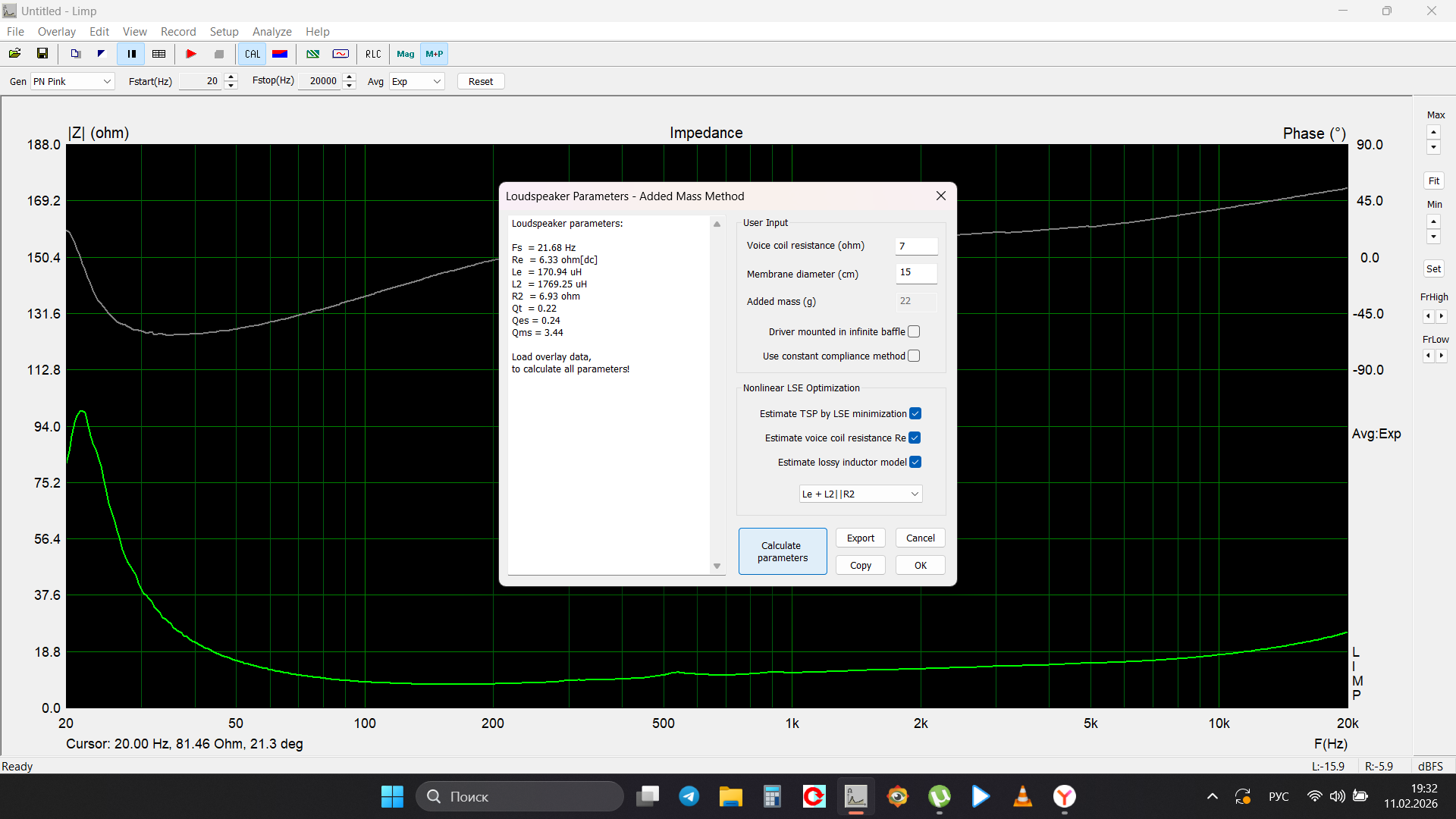Image resolution: width=1456 pixels, height=819 pixels.
Task: Open VLC media player from the taskbar
Action: click(x=1022, y=796)
